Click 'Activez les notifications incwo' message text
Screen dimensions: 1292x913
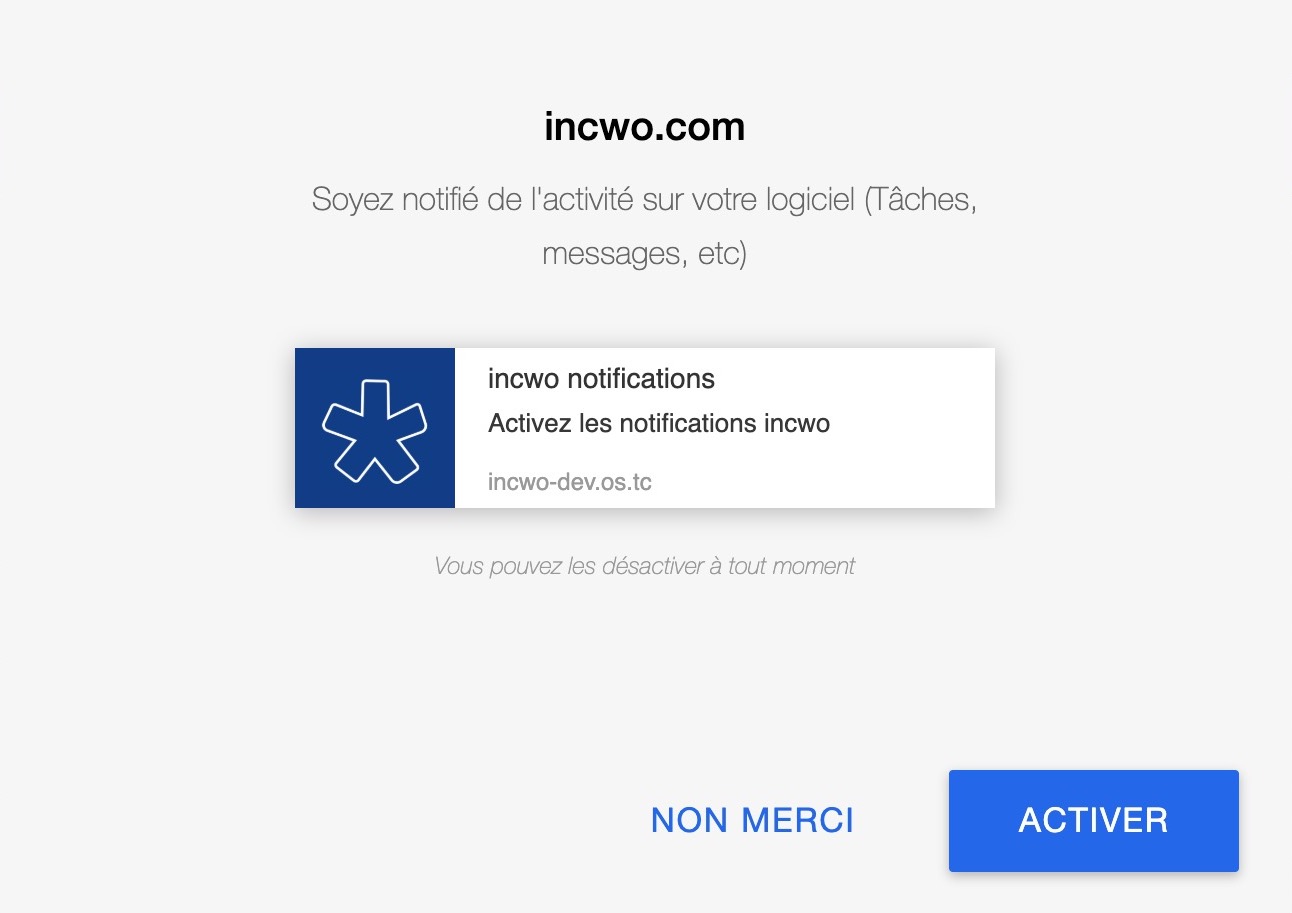click(x=659, y=423)
